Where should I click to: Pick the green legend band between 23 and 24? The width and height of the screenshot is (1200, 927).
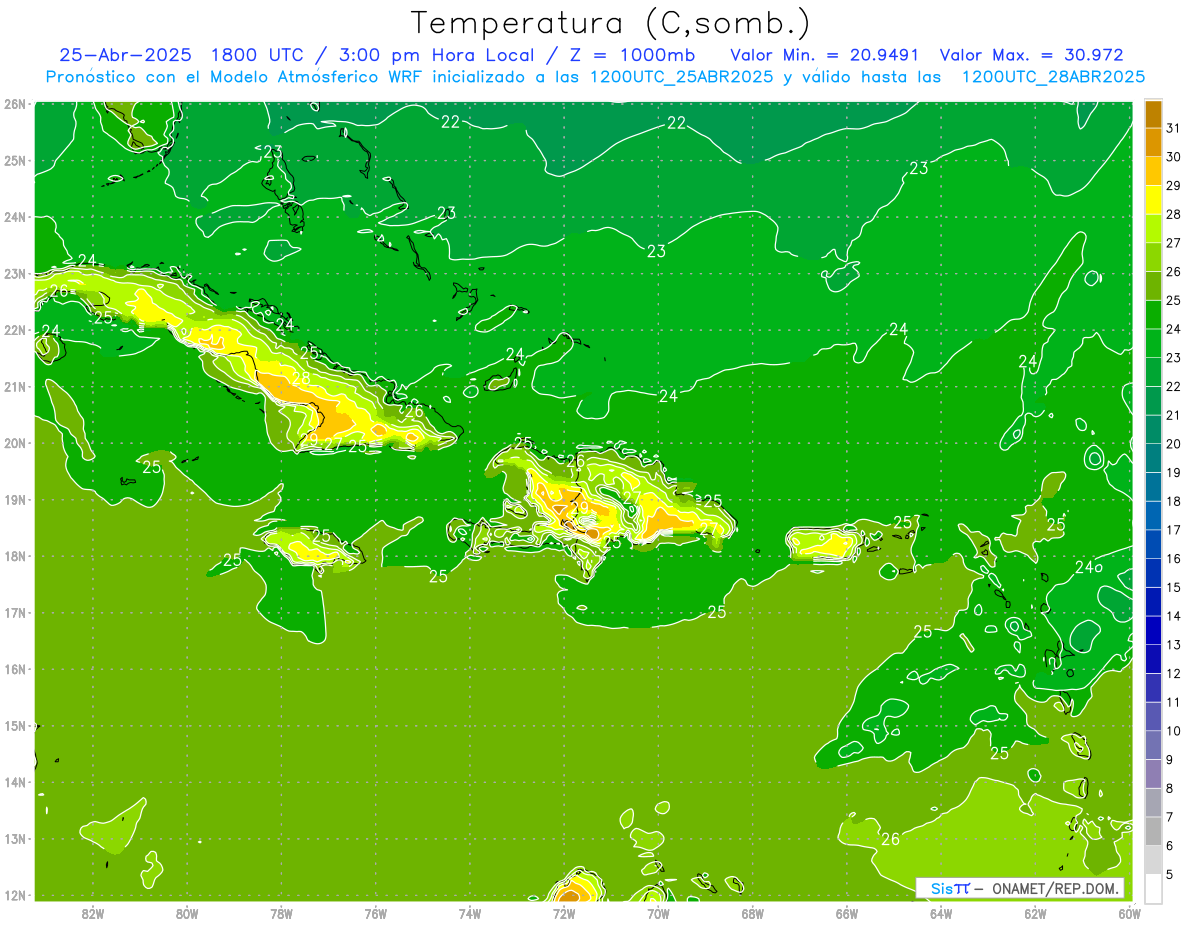coord(1153,343)
